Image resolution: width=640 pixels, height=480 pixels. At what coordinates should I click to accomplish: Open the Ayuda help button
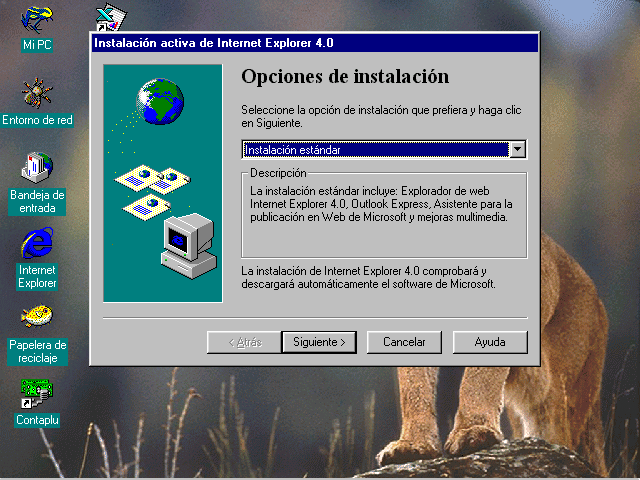pos(490,342)
